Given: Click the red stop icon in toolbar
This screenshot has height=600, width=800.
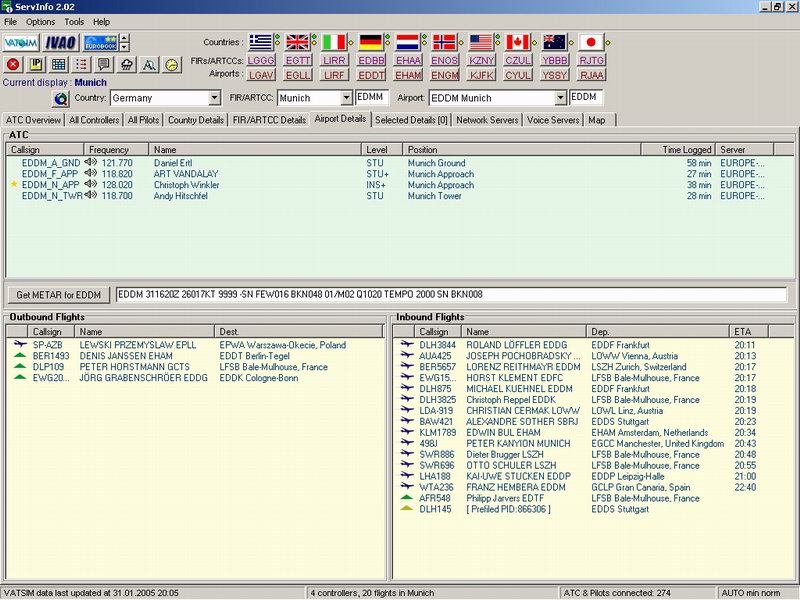Looking at the screenshot, I should 13,65.
